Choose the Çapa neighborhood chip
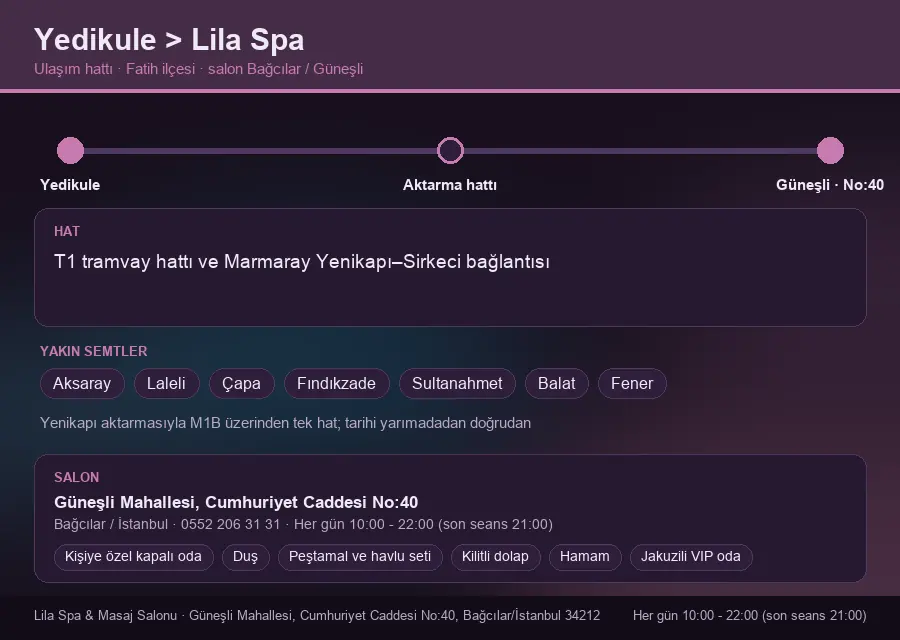Viewport: 900px width, 640px height. click(x=242, y=383)
